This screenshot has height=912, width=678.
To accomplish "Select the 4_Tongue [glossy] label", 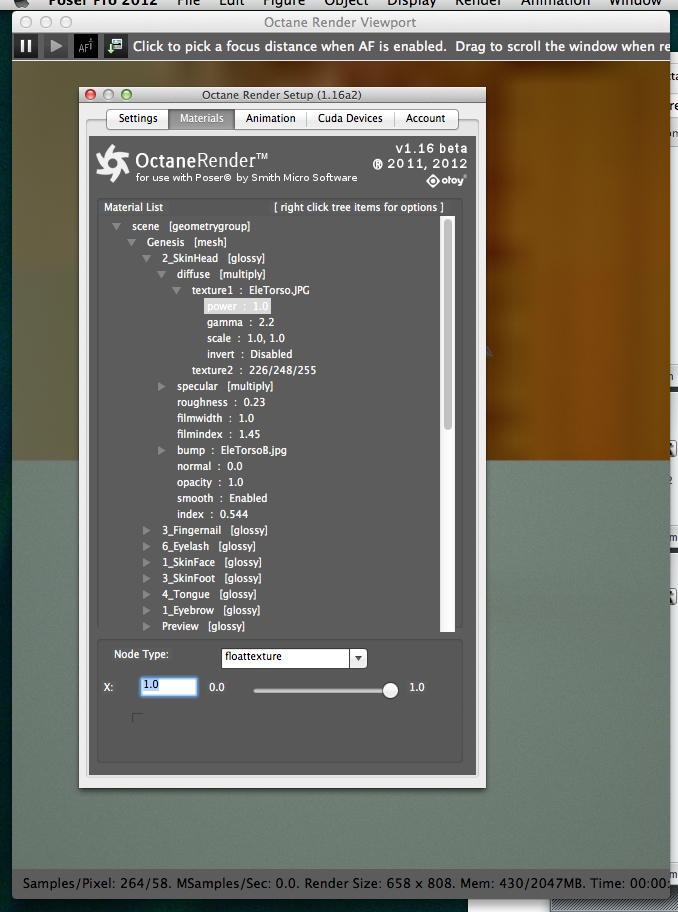I will 209,594.
